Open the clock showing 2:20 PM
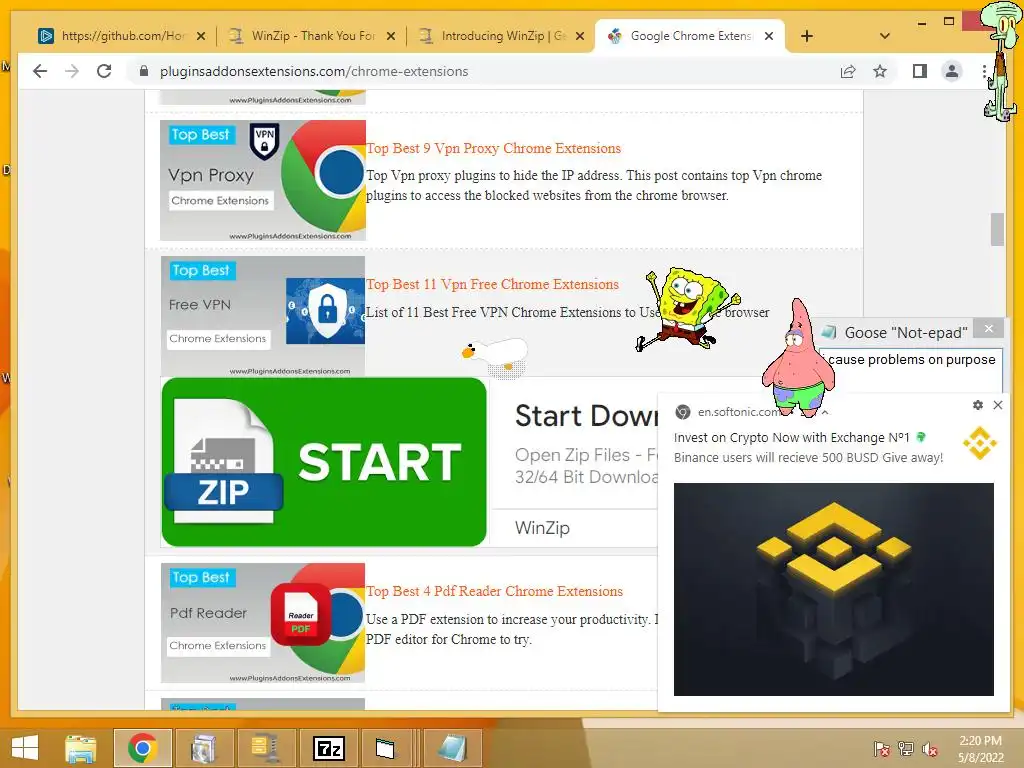The image size is (1024, 768). (x=980, y=748)
